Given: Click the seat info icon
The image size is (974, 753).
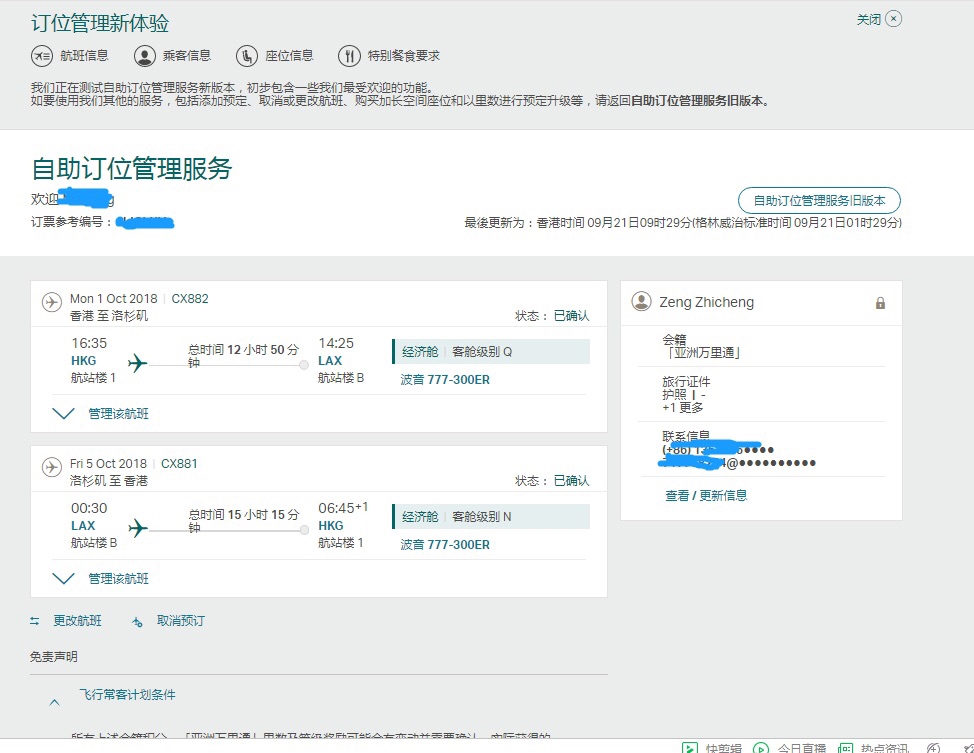Looking at the screenshot, I should tap(247, 56).
